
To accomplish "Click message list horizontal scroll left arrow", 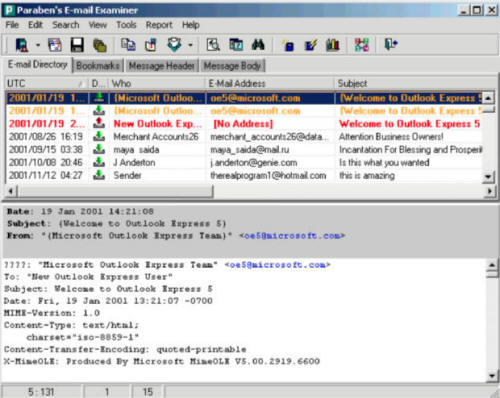I will [x=11, y=191].
